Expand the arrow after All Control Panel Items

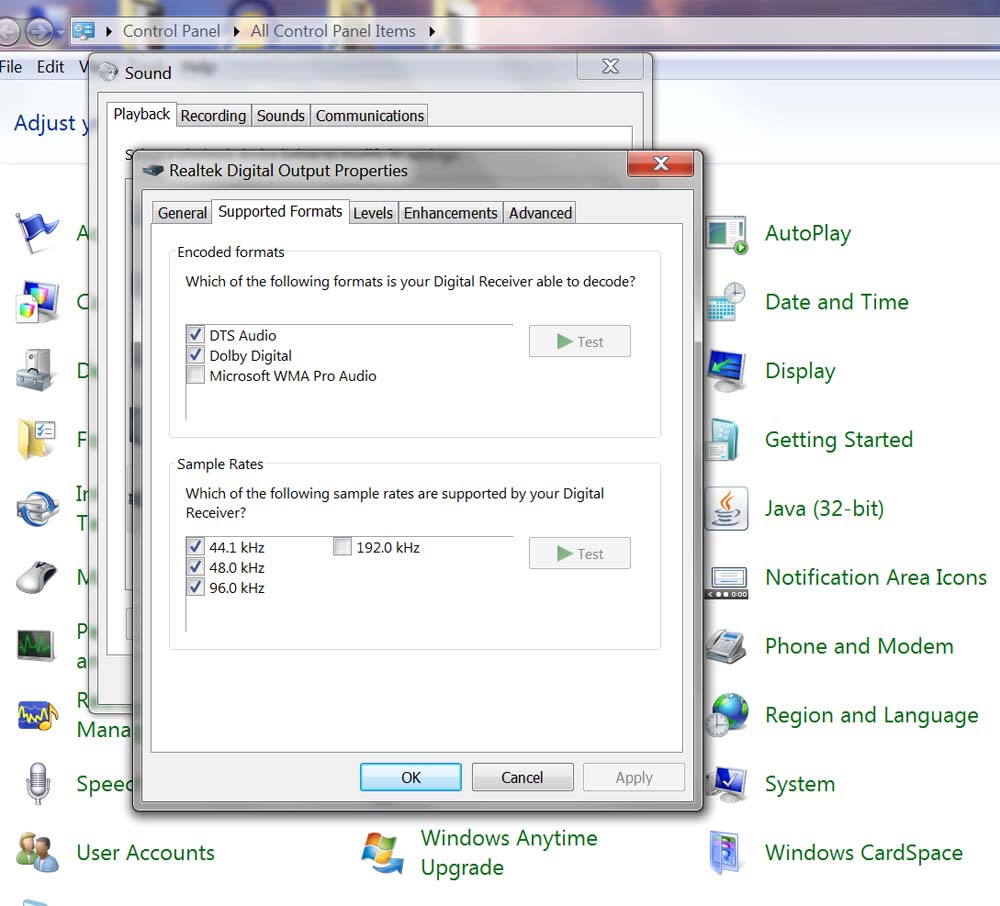click(432, 31)
